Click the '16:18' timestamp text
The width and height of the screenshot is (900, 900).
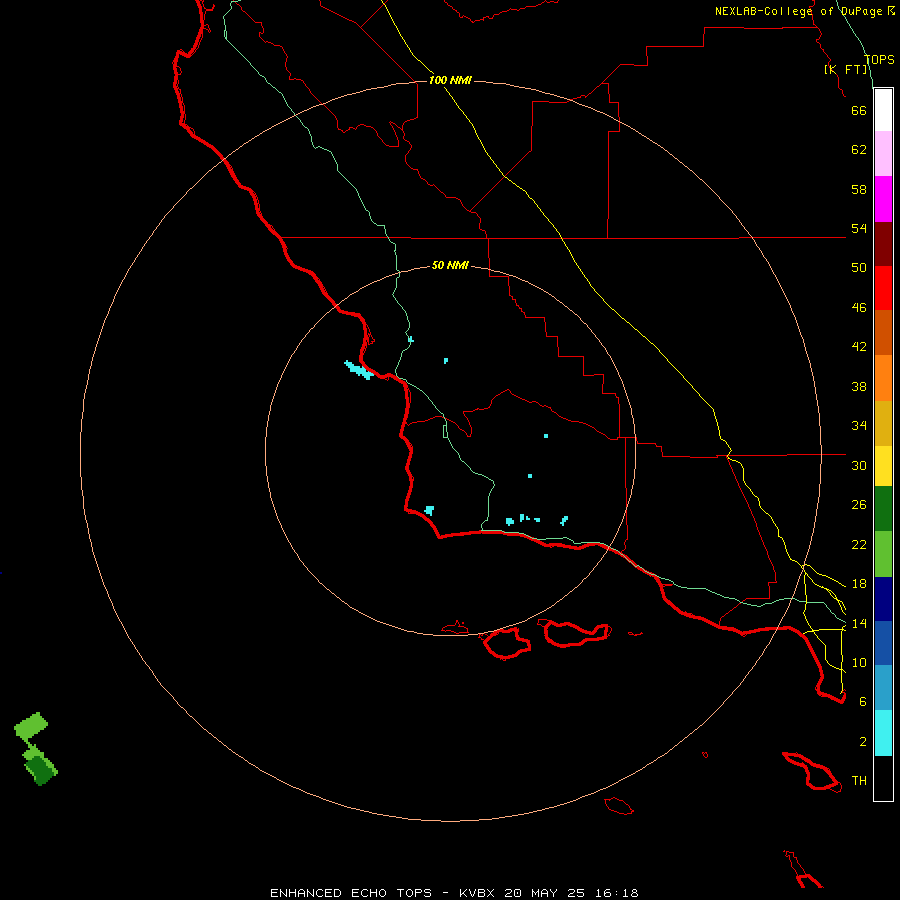click(617, 893)
